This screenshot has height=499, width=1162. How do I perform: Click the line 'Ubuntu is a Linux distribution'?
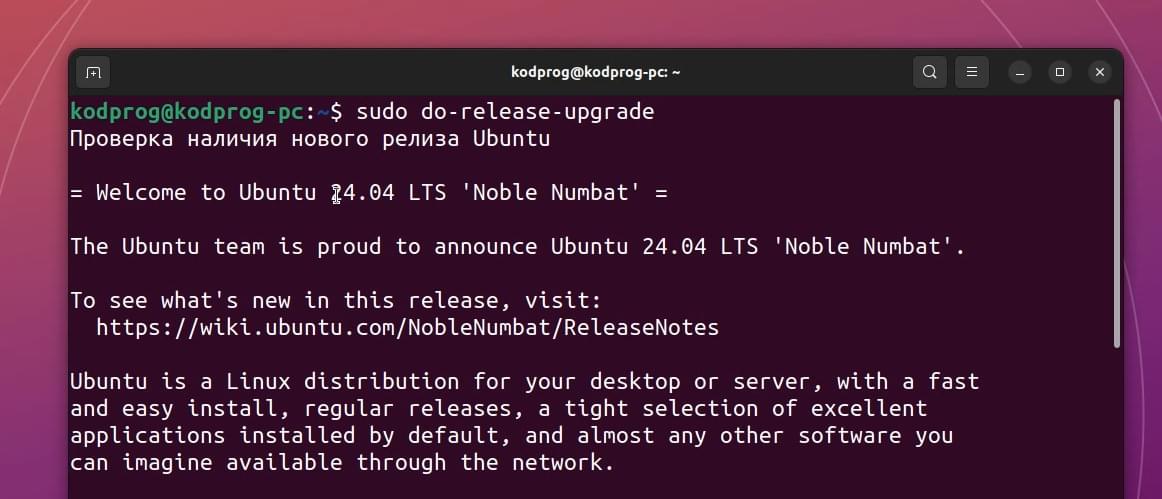coord(525,382)
